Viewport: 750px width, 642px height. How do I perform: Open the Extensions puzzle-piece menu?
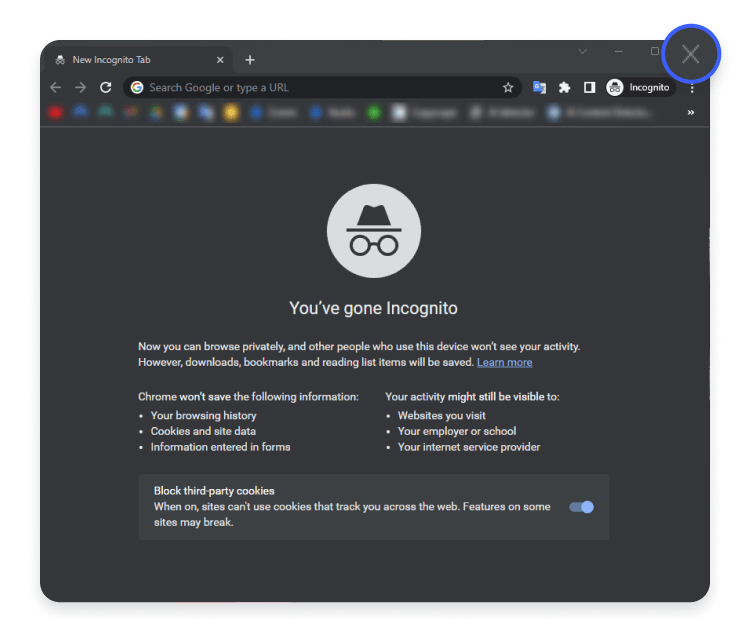564,88
